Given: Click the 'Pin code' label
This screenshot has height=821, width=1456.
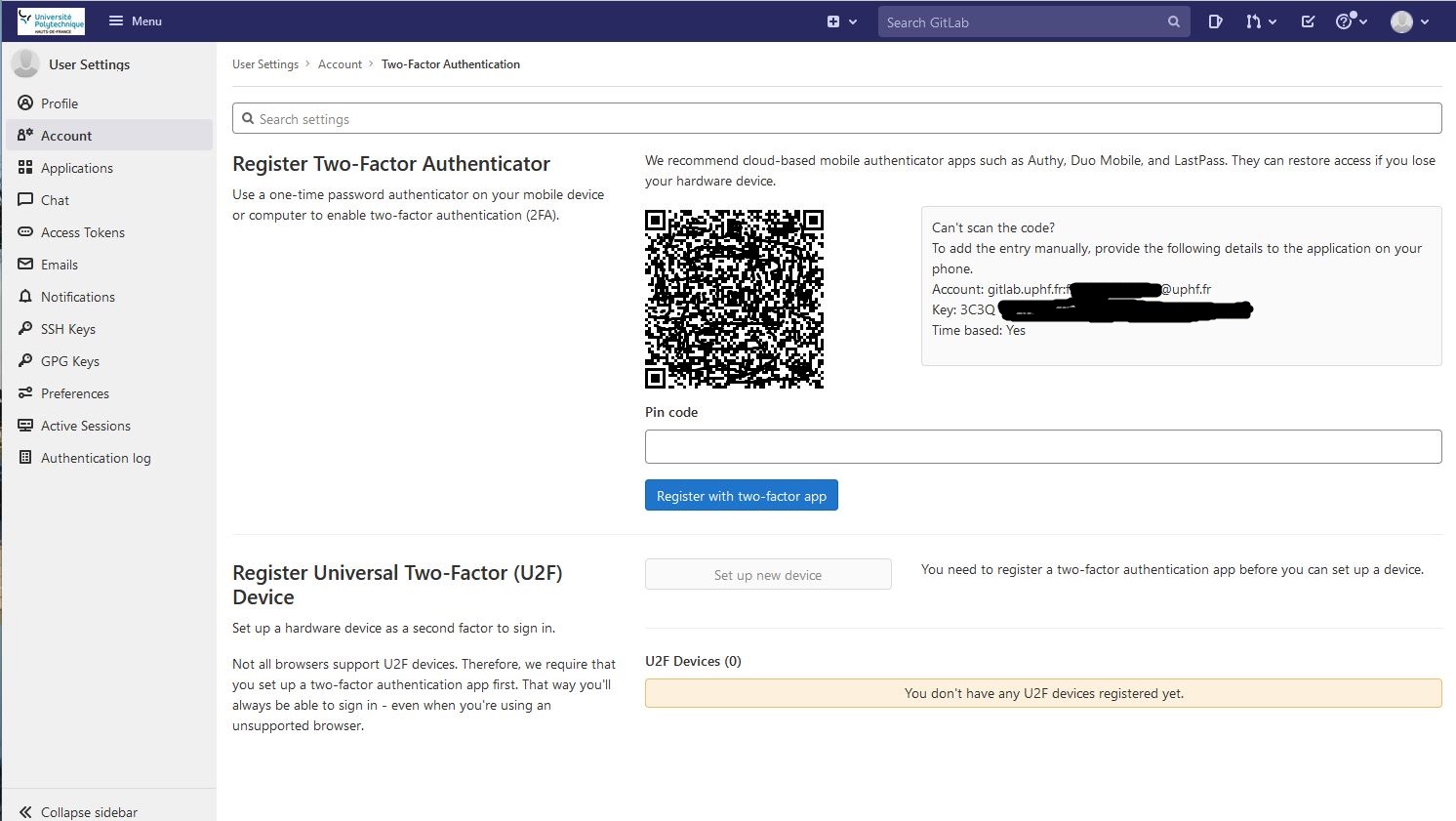Looking at the screenshot, I should (671, 412).
